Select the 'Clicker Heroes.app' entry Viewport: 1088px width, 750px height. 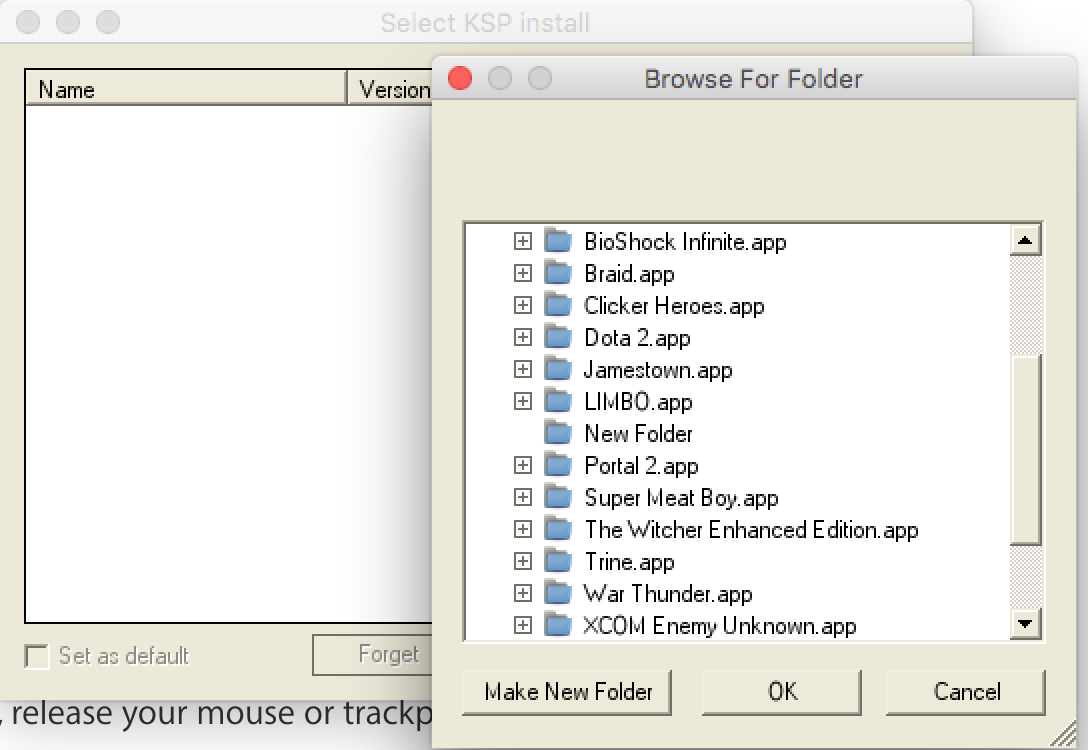(x=674, y=305)
